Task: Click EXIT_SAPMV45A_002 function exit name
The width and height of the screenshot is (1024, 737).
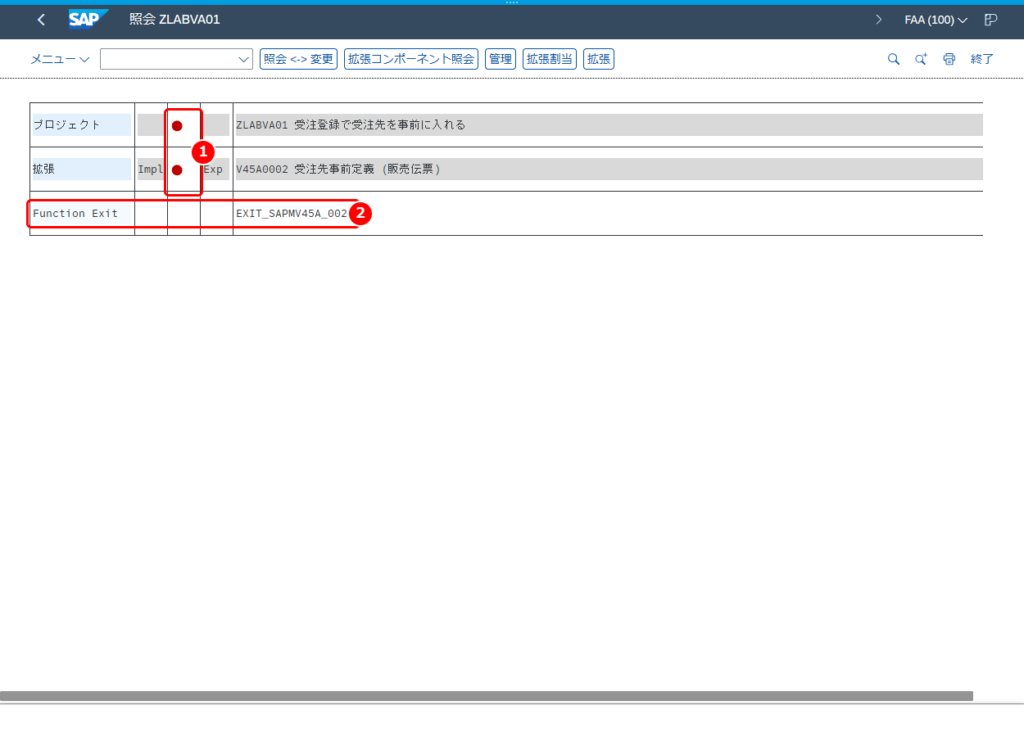Action: coord(291,213)
